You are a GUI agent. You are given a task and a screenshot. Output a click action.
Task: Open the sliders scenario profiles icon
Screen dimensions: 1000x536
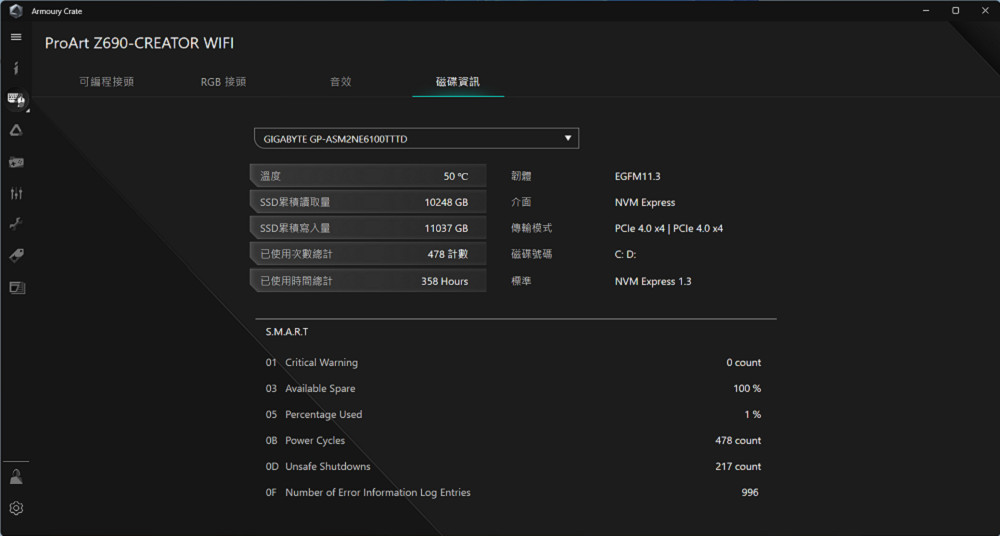coord(16,193)
